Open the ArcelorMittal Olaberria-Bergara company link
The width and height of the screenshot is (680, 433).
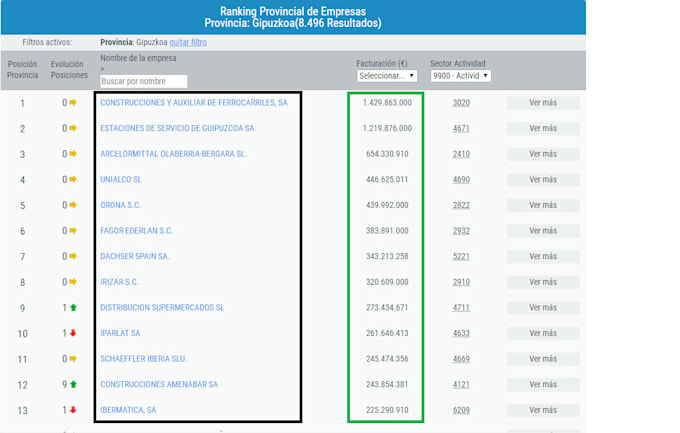173,154
